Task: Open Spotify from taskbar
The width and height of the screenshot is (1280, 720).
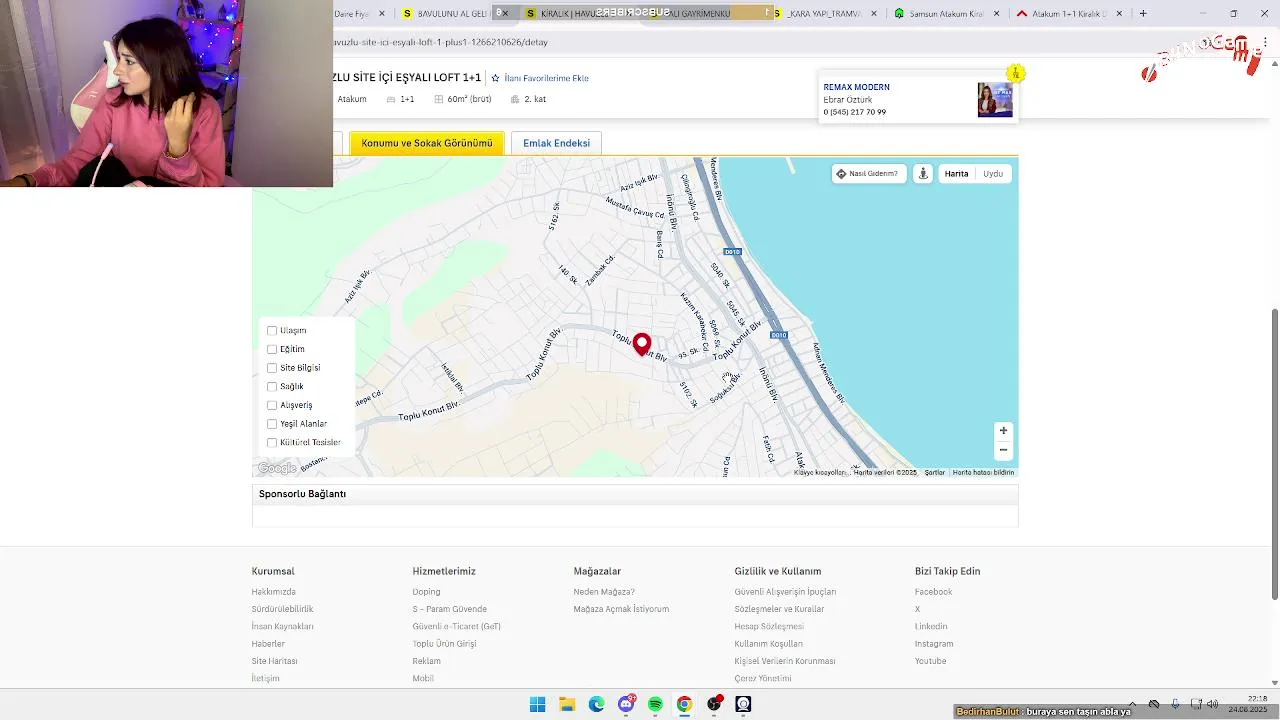Action: tap(655, 704)
